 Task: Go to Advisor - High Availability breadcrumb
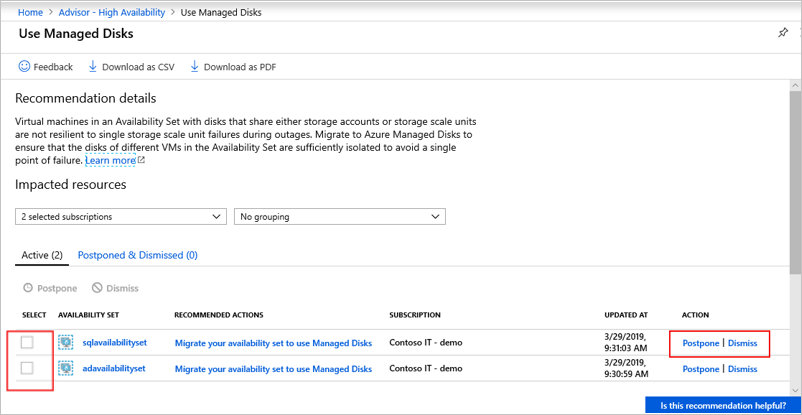tap(112, 11)
